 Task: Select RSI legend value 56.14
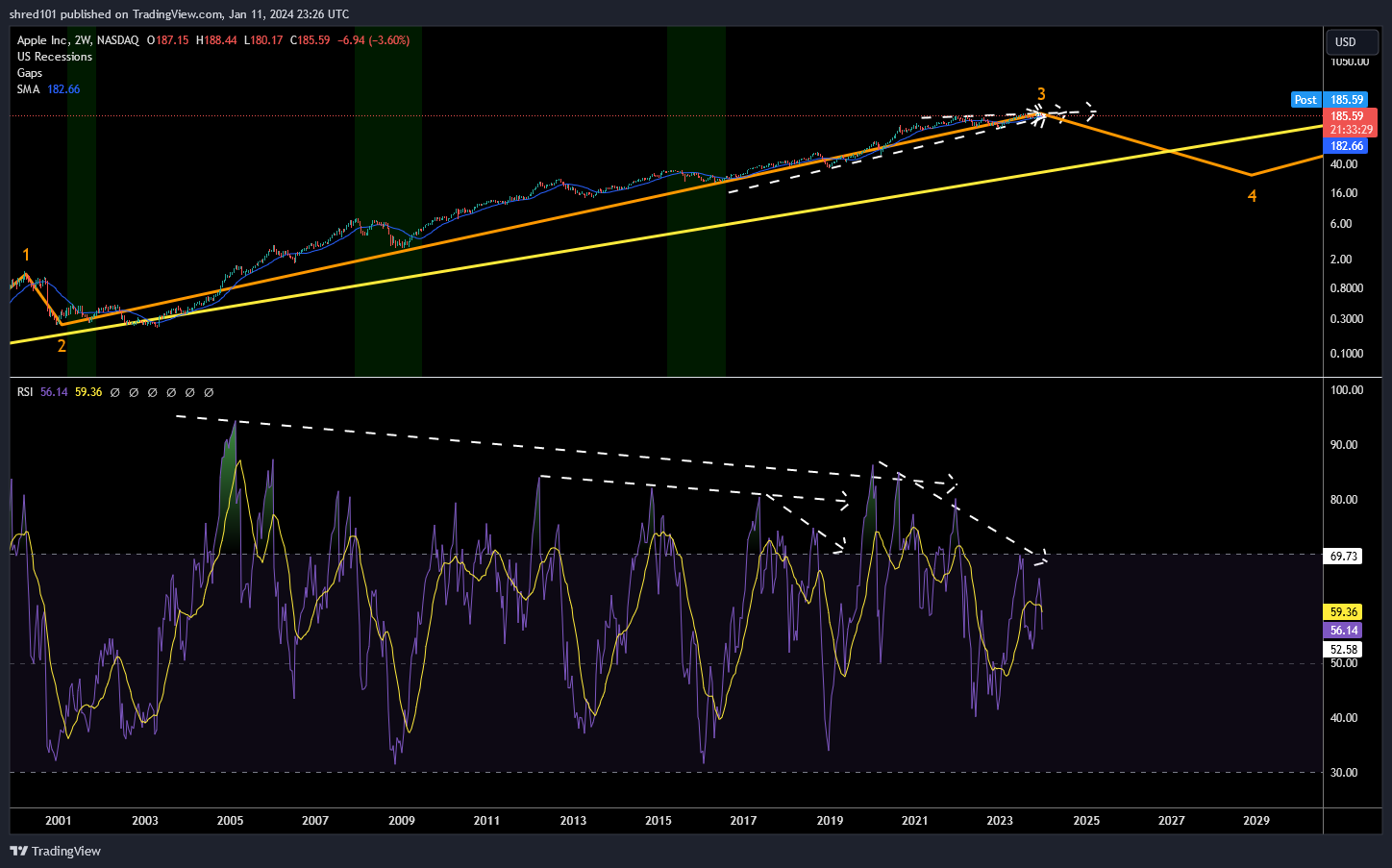coord(54,392)
